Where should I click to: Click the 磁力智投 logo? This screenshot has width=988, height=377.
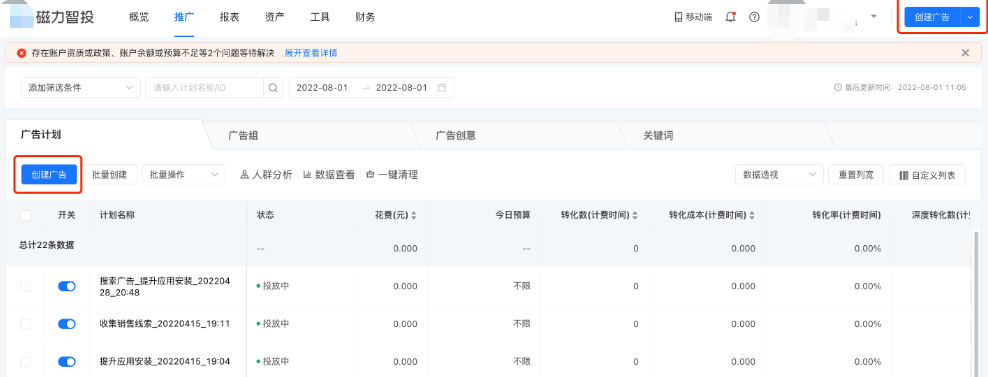pos(52,17)
